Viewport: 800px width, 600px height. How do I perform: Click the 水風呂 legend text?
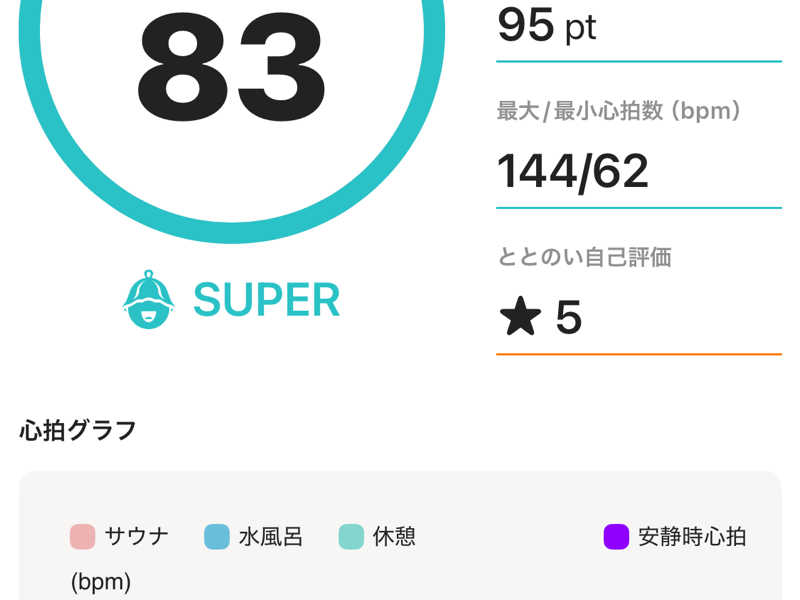271,537
